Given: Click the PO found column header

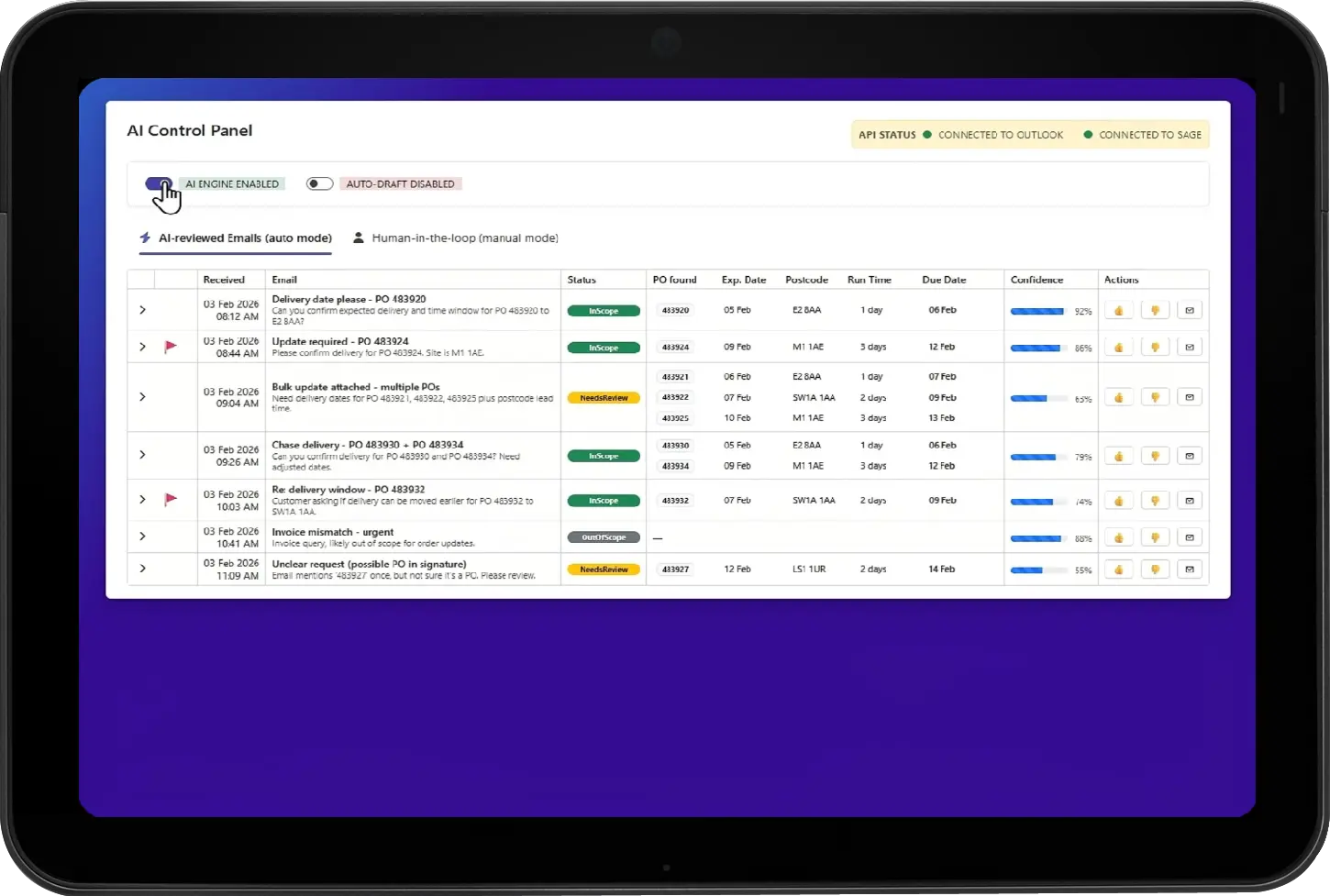Looking at the screenshot, I should (x=674, y=280).
